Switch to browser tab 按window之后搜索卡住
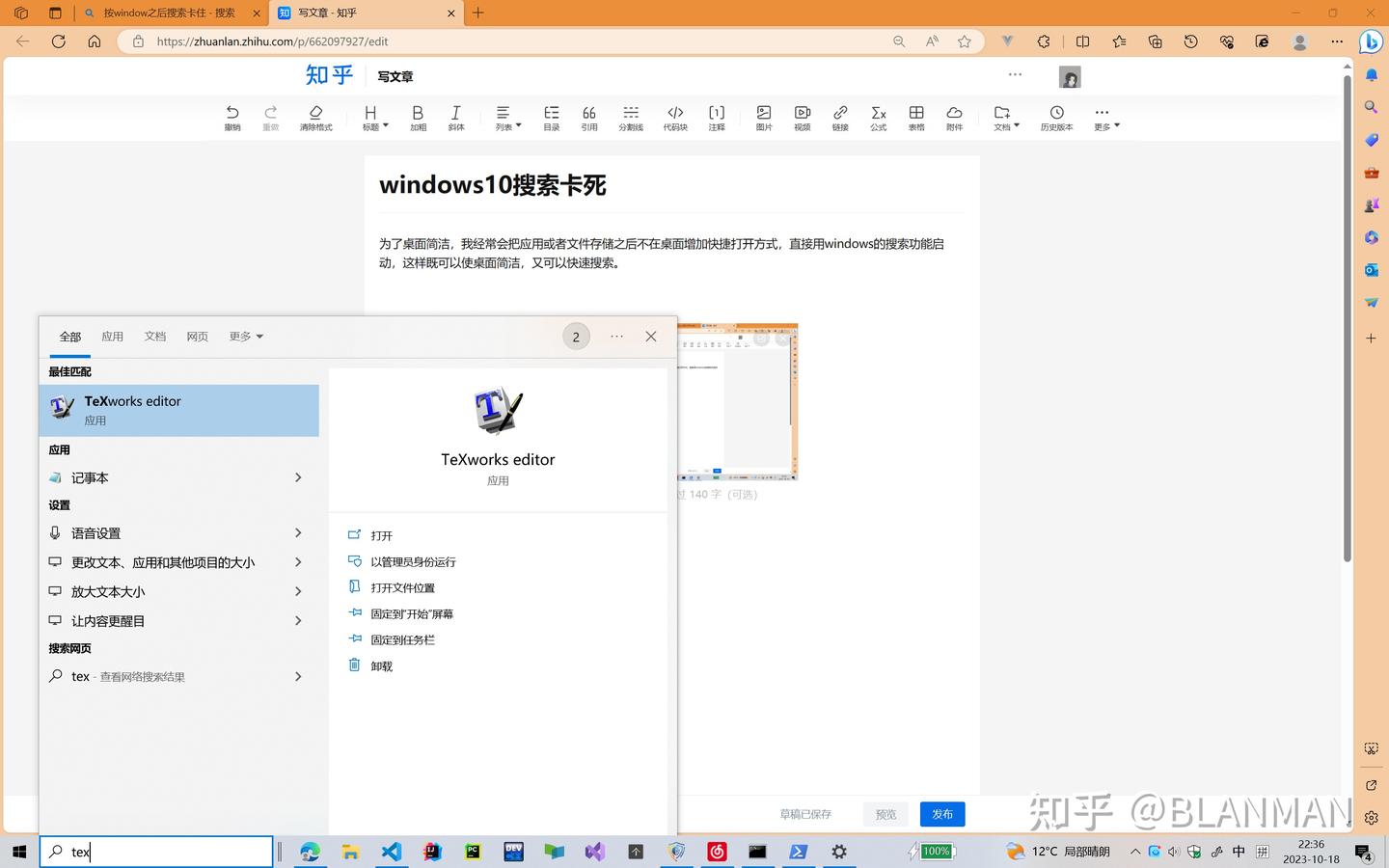 point(171,14)
